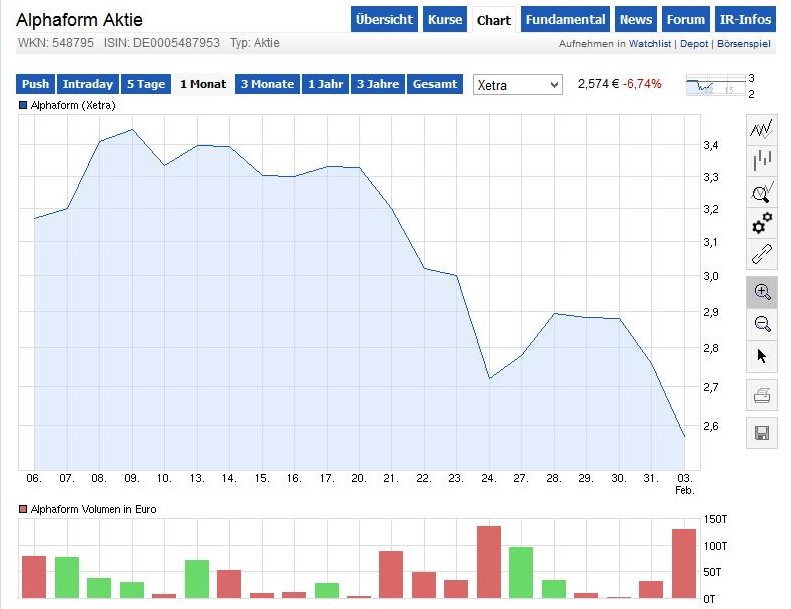
Task: Open the chart analysis magnifier tool
Action: (762, 191)
